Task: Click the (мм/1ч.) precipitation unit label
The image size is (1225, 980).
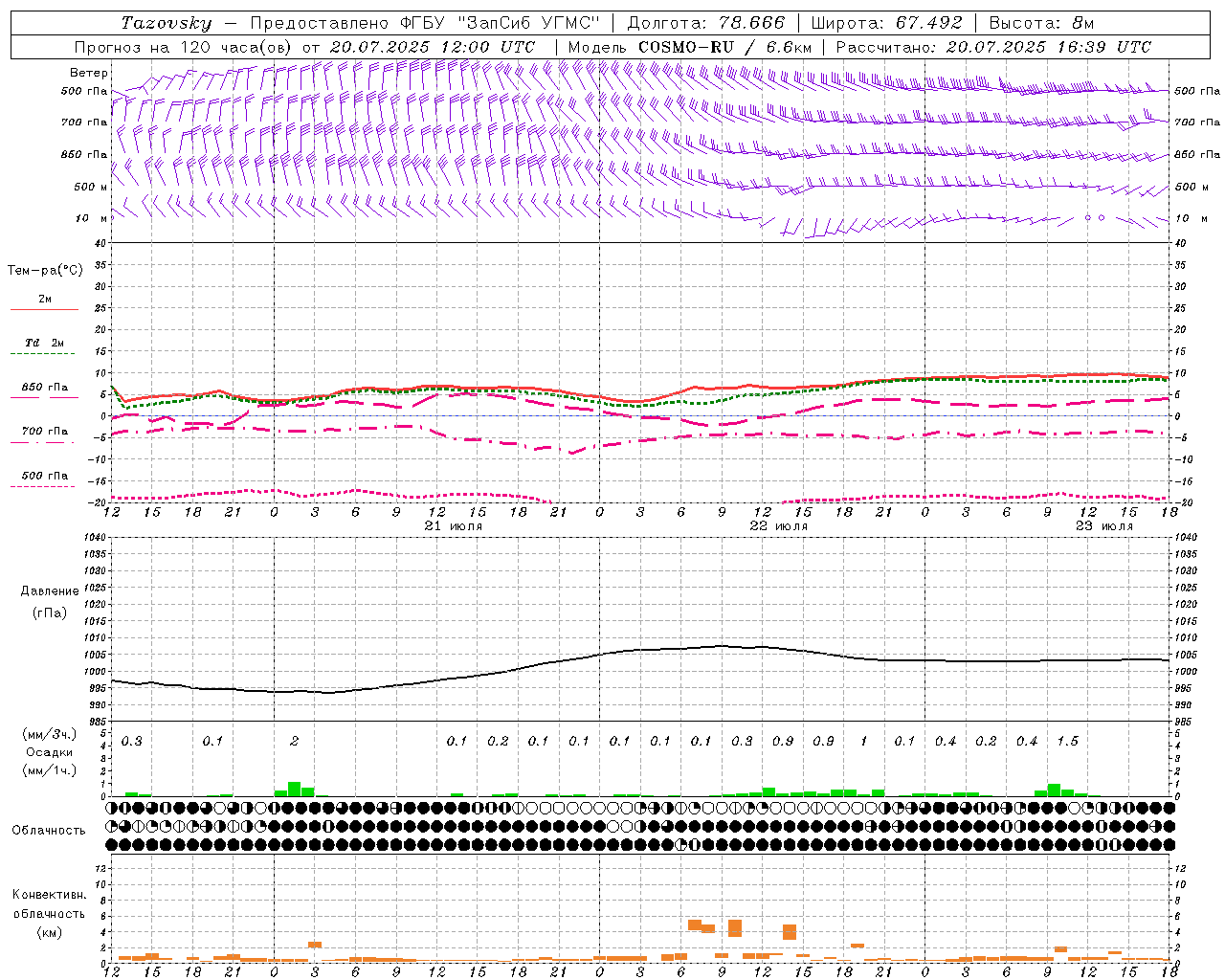Action: point(49,770)
